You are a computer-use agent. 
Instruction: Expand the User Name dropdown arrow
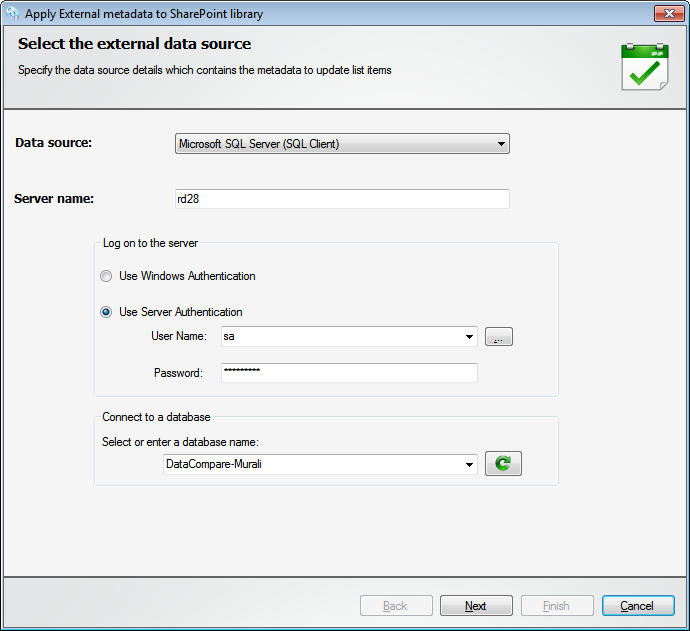(469, 337)
